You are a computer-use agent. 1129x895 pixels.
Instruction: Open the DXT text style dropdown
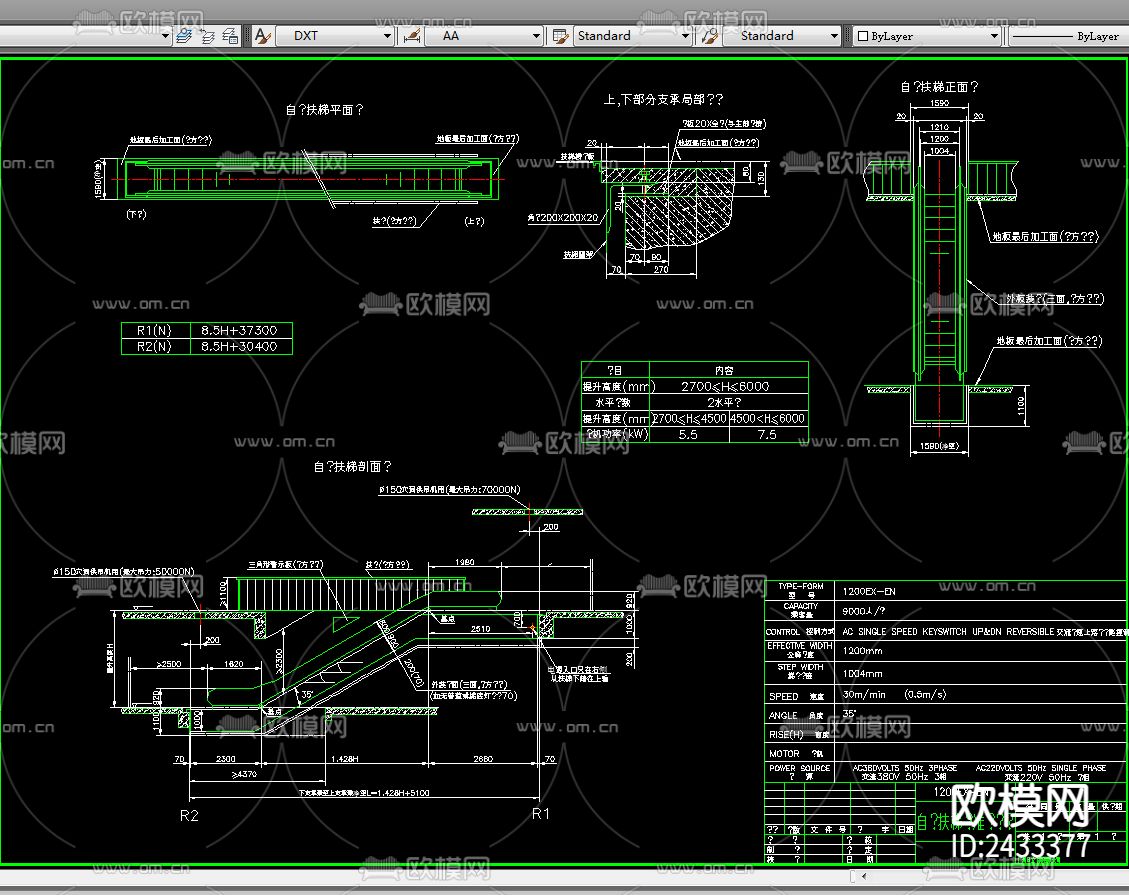tap(335, 35)
